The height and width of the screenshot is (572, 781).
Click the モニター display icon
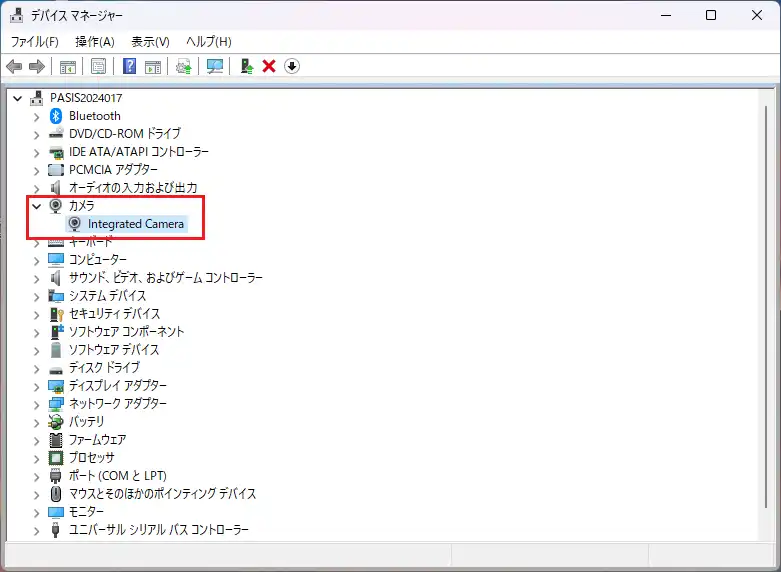56,512
